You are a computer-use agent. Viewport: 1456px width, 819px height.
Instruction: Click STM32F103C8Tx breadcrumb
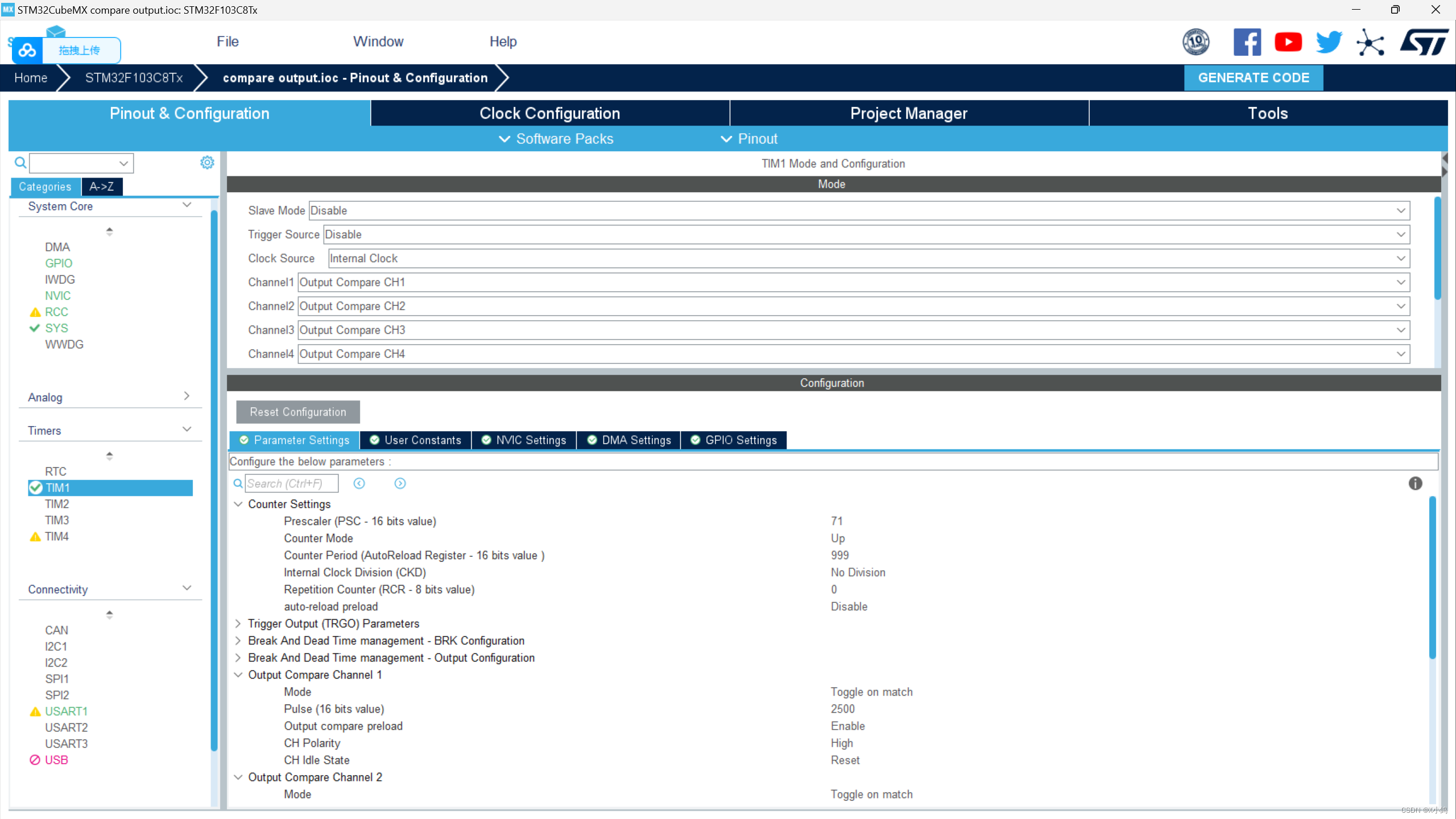(x=134, y=78)
